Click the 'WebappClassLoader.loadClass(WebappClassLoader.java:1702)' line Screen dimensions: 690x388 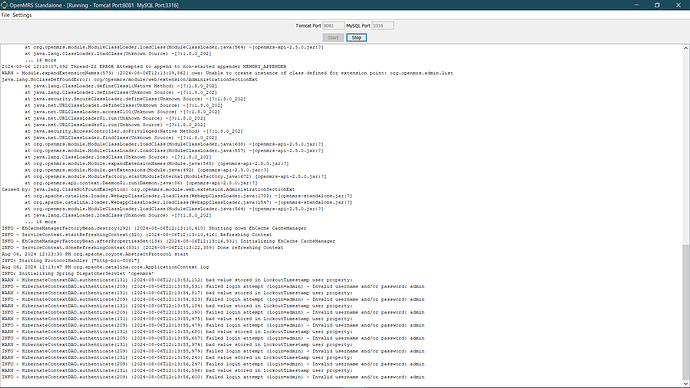(188, 196)
